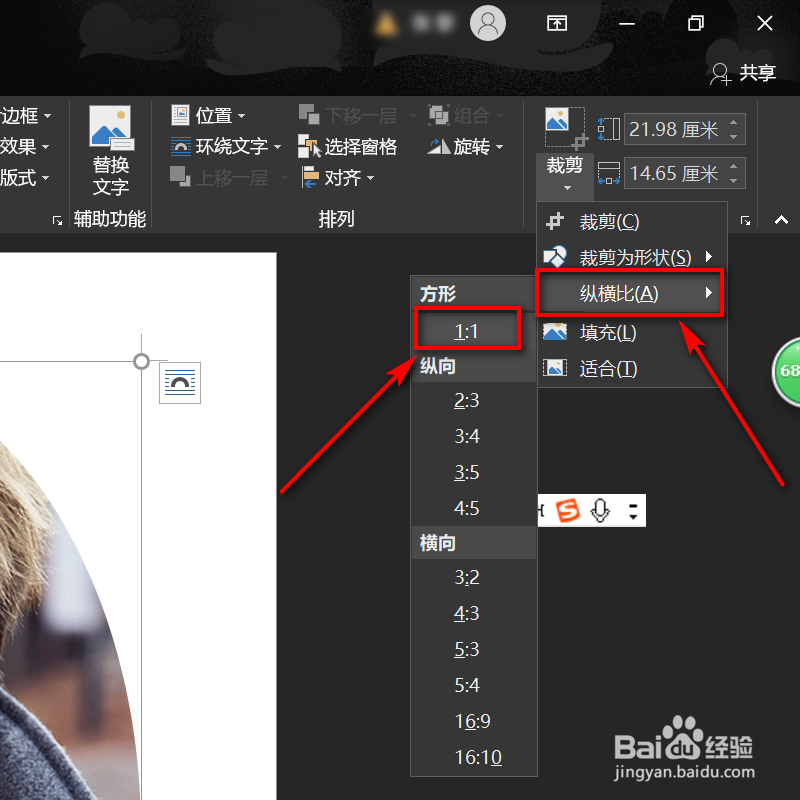Screen dimensions: 800x800
Task: Click the Crop to Shape item icon
Action: [x=555, y=257]
